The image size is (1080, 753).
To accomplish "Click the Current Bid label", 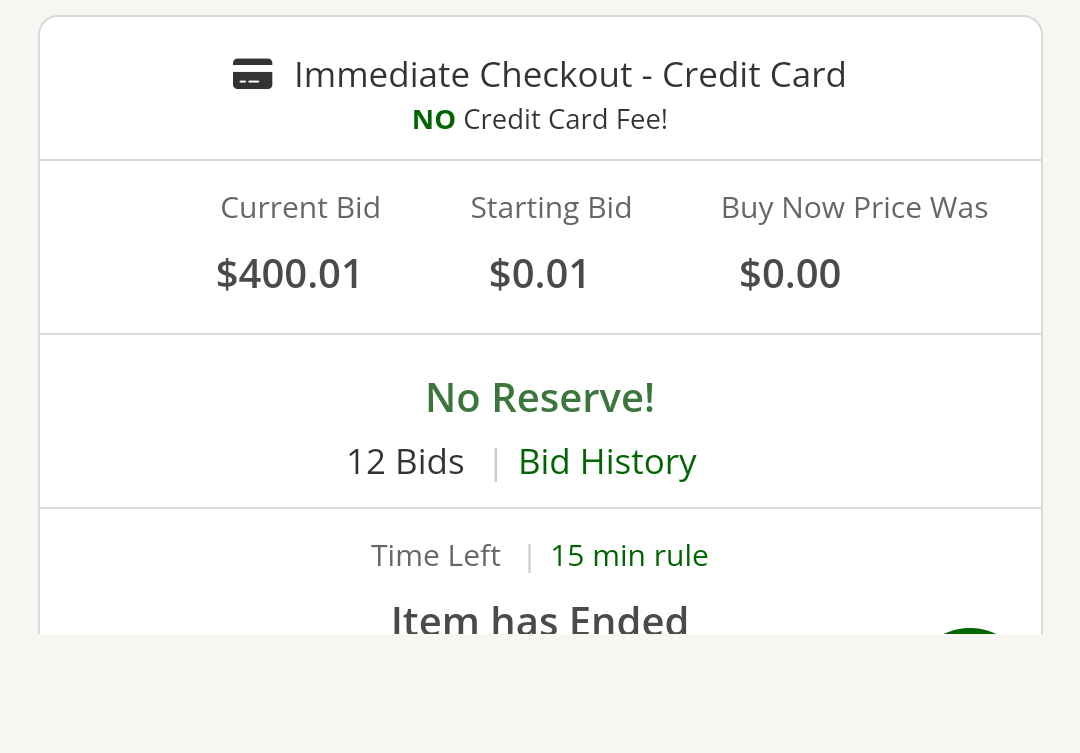I will 300,207.
